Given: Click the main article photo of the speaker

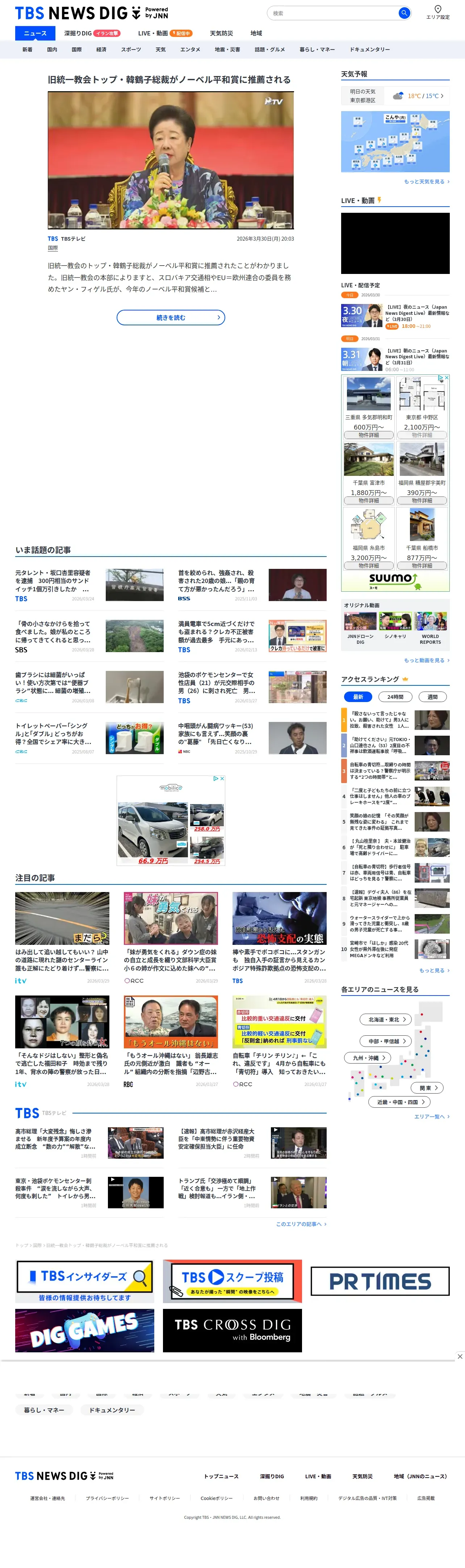Looking at the screenshot, I should pyautogui.click(x=171, y=160).
